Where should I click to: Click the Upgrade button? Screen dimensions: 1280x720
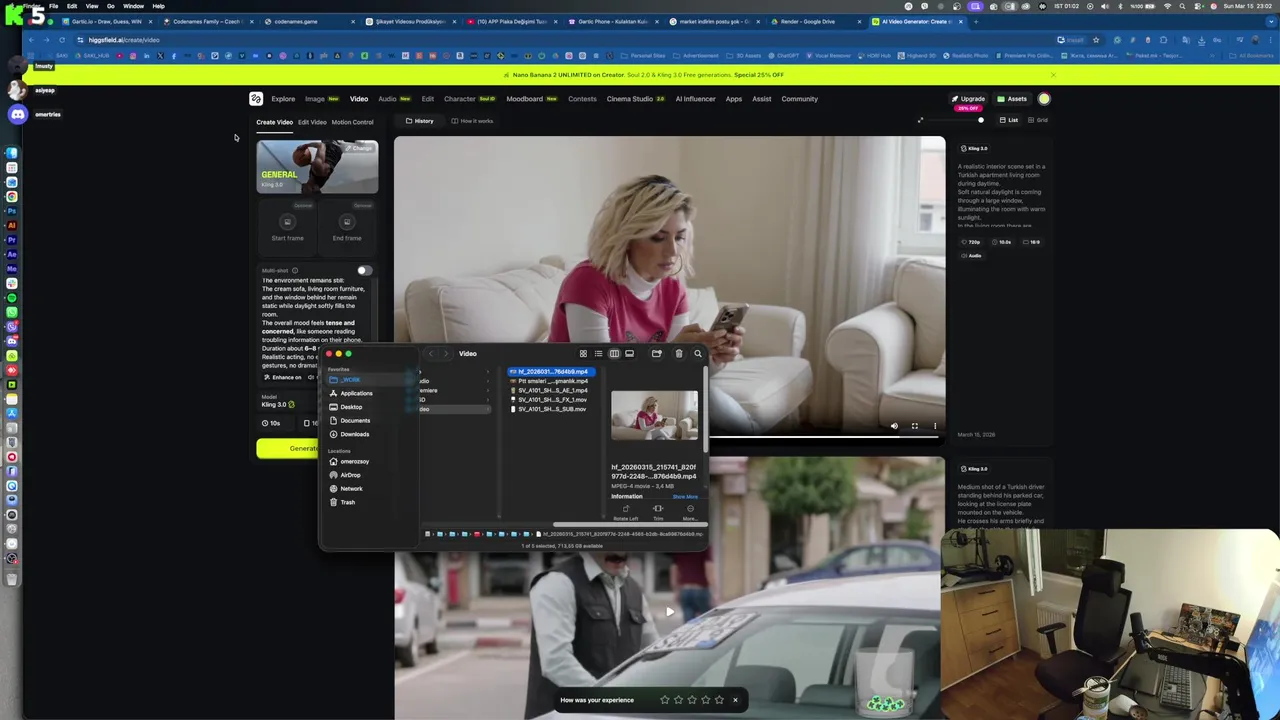[x=969, y=99]
